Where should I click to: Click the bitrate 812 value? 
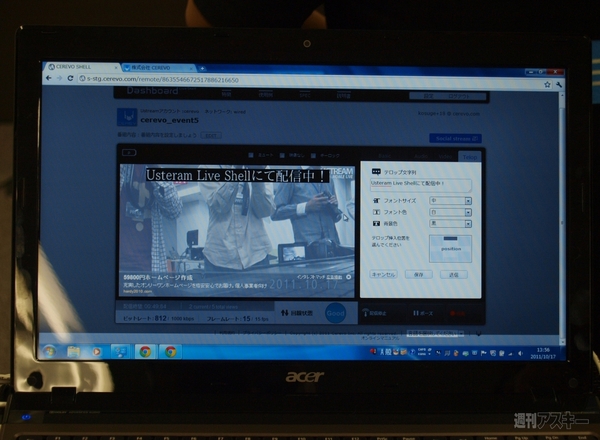coord(160,318)
